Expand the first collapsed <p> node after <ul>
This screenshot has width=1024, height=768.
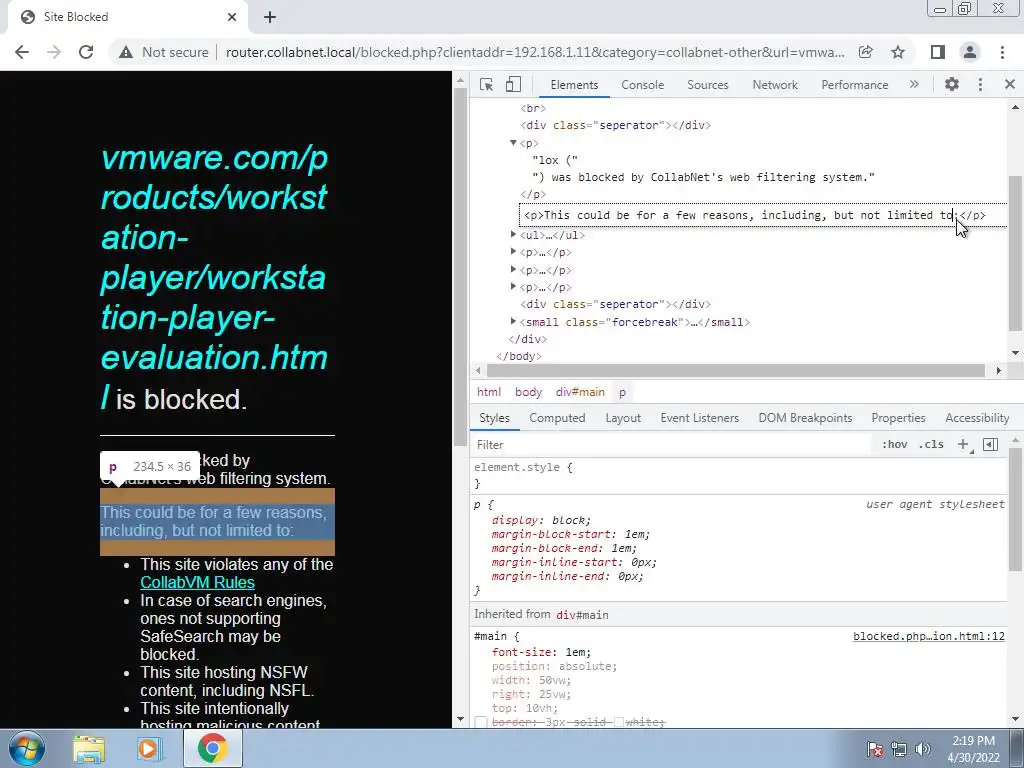click(x=513, y=251)
